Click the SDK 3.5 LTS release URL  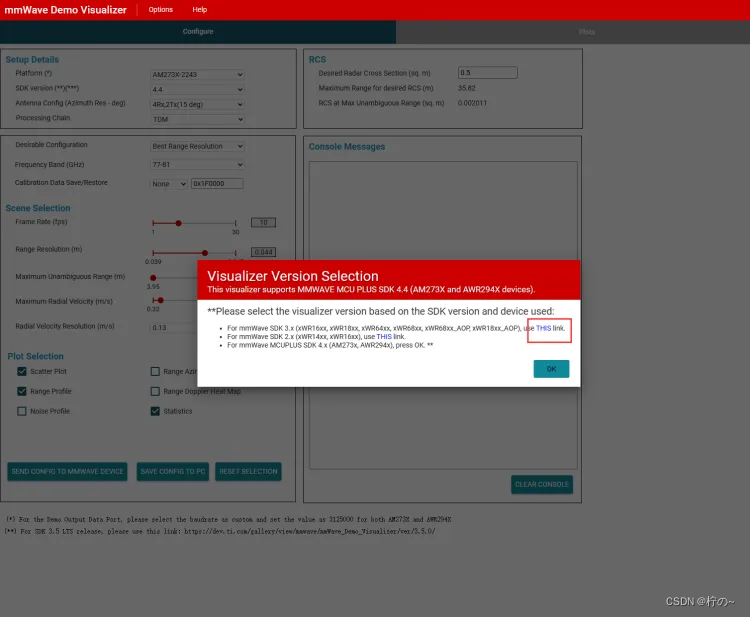(309, 531)
